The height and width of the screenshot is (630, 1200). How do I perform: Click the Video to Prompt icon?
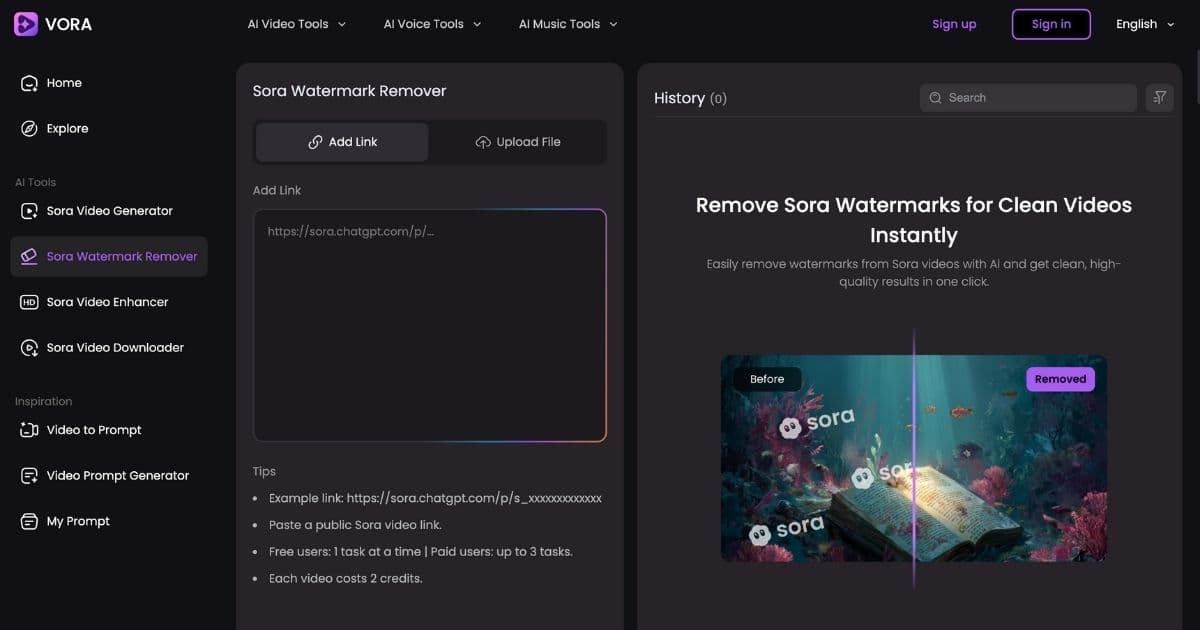[x=29, y=429]
